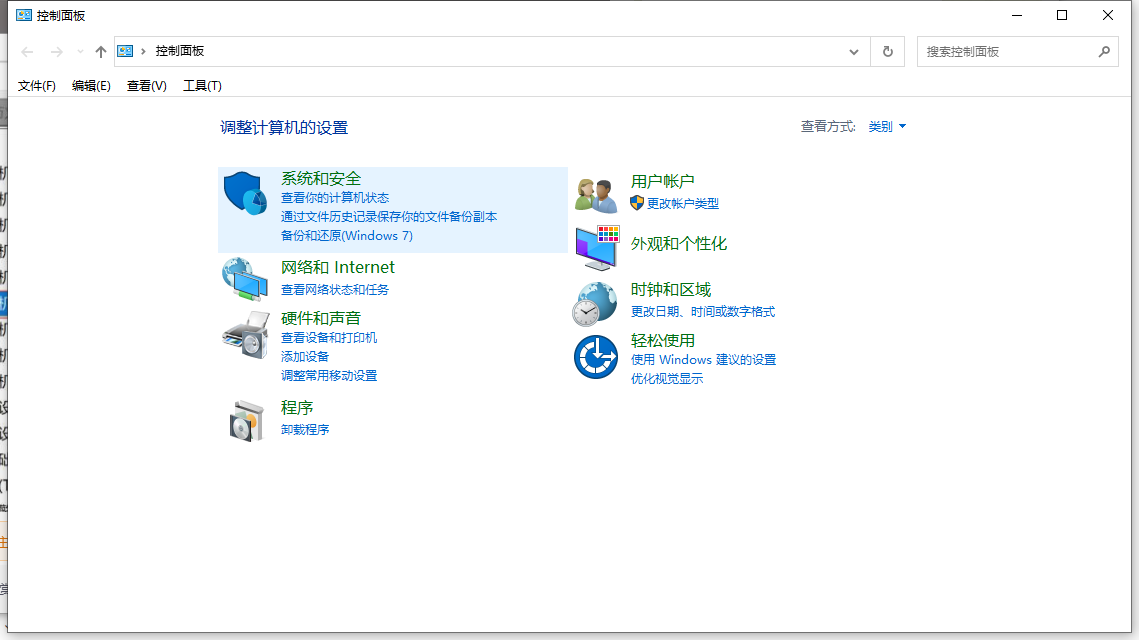This screenshot has height=640, width=1139.
Task: Click the Hardware and Sound printer icon
Action: (x=246, y=335)
